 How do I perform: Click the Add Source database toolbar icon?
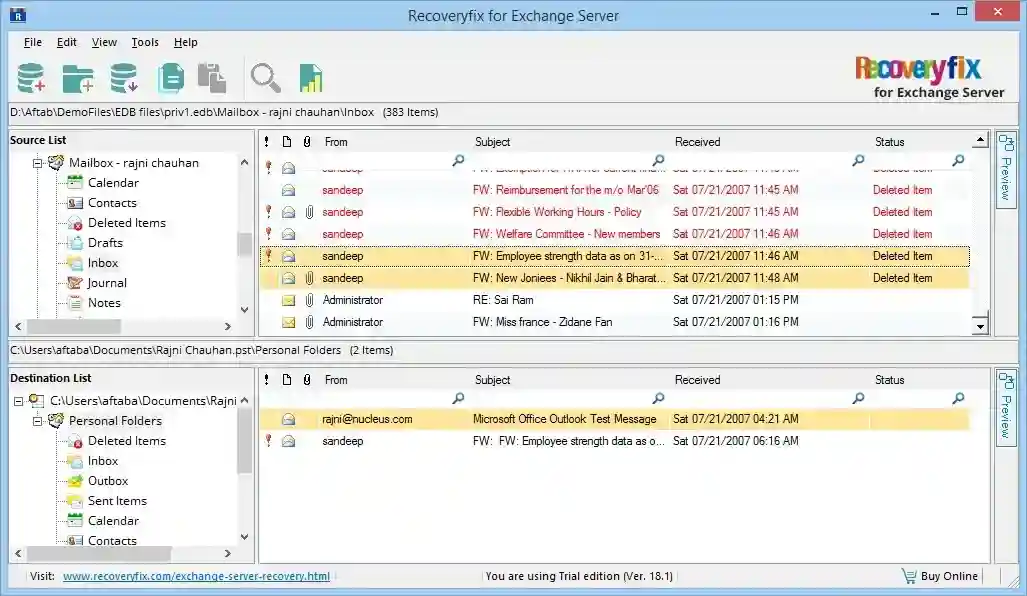point(31,78)
